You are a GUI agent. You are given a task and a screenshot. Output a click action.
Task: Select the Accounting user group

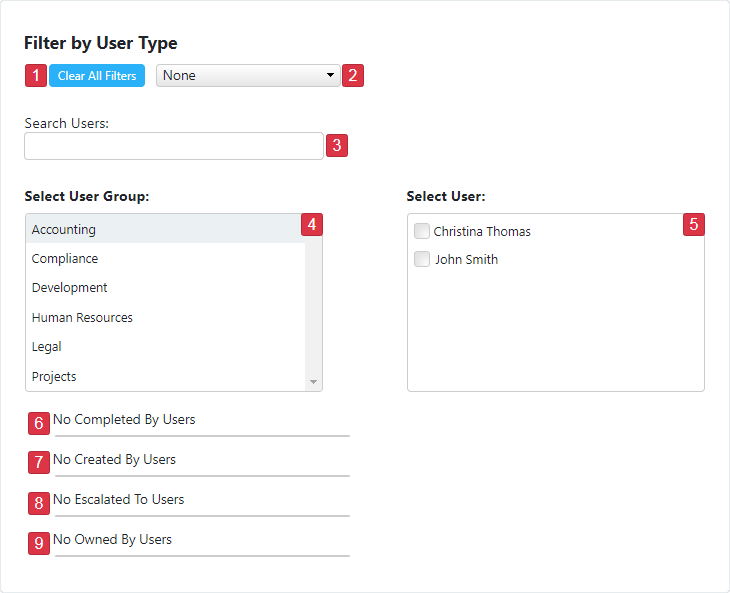pos(165,229)
